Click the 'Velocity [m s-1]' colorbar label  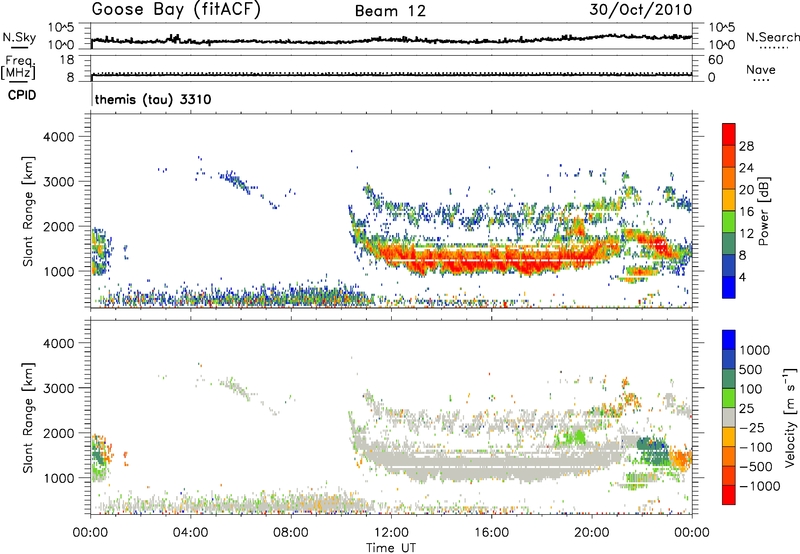(790, 416)
